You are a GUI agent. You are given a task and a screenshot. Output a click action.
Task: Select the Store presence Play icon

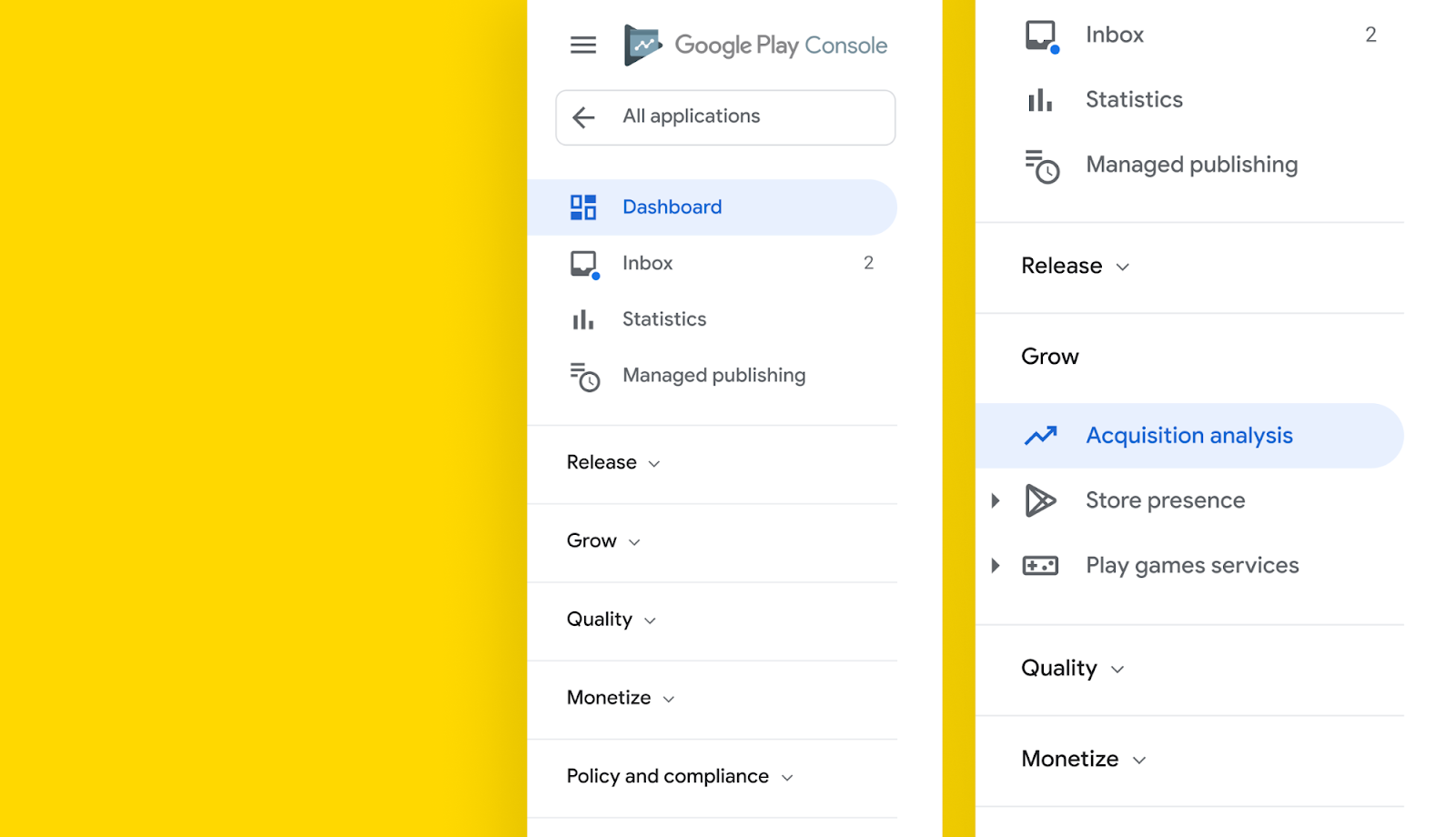tap(1040, 499)
